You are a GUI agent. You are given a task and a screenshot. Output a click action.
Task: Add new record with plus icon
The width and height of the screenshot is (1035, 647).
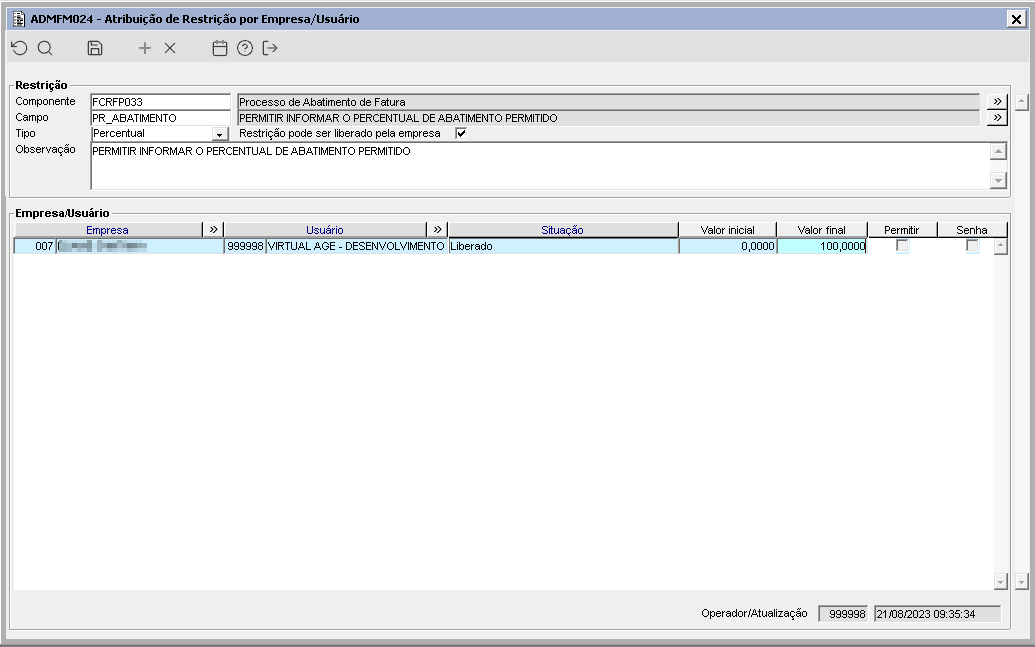145,48
